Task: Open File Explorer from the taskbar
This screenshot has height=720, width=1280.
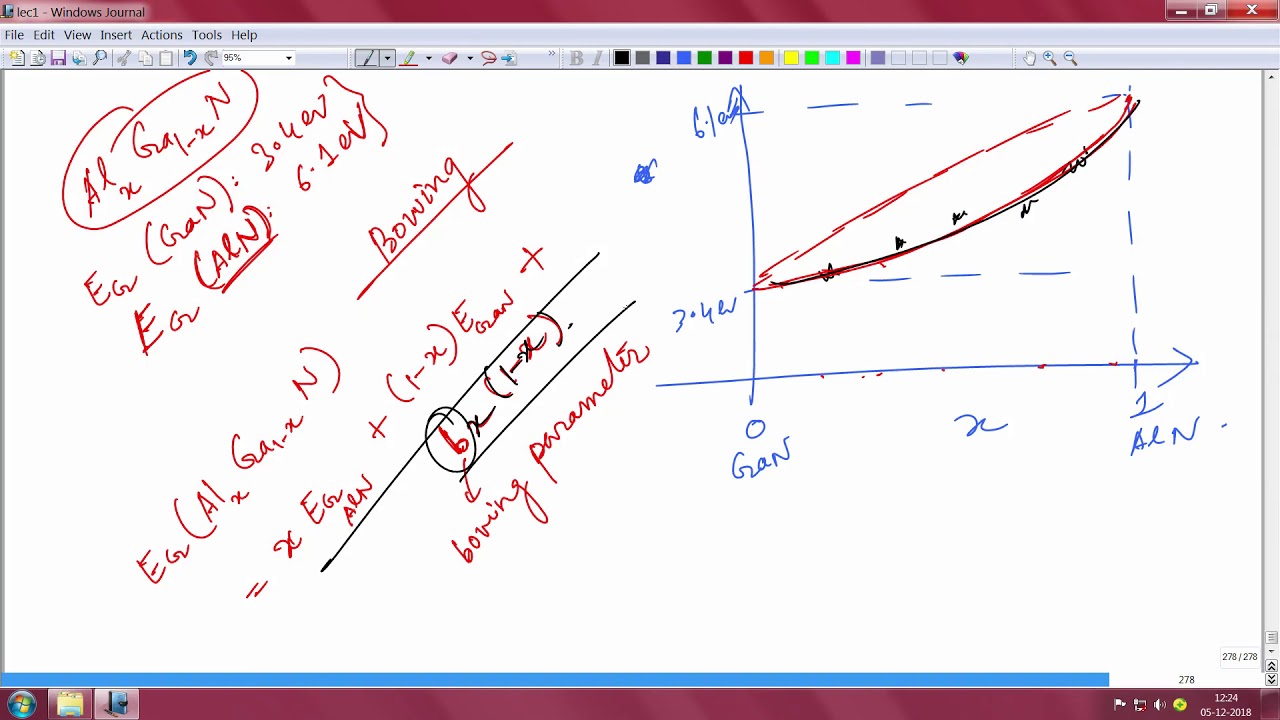Action: (x=70, y=705)
